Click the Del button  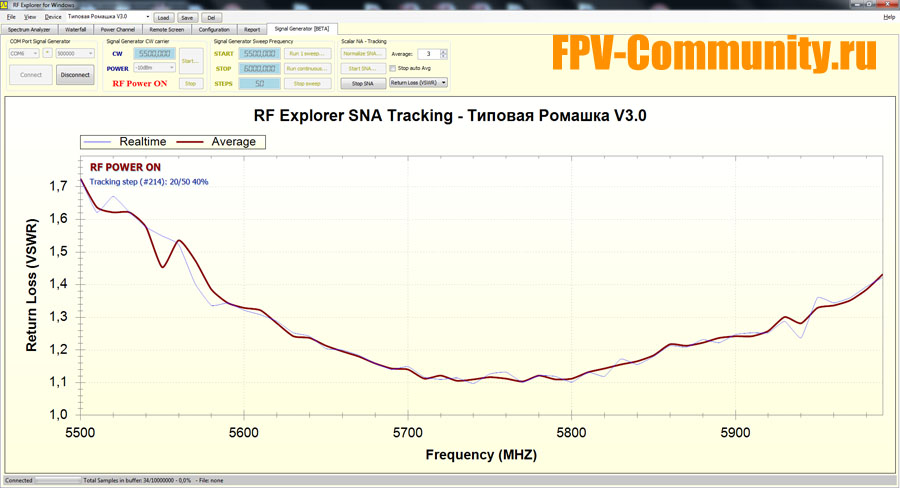tap(211, 18)
